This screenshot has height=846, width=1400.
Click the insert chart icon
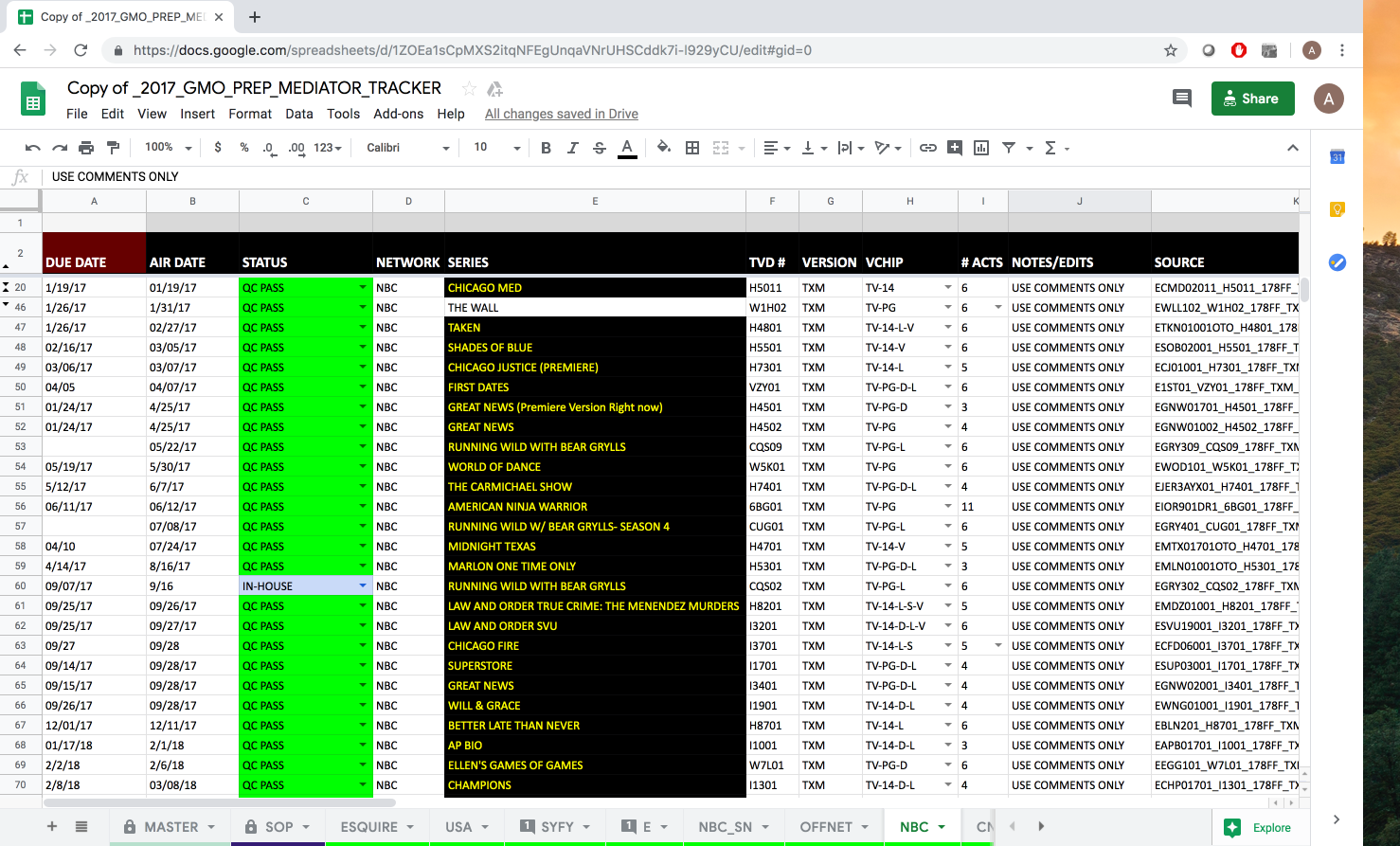point(981,148)
